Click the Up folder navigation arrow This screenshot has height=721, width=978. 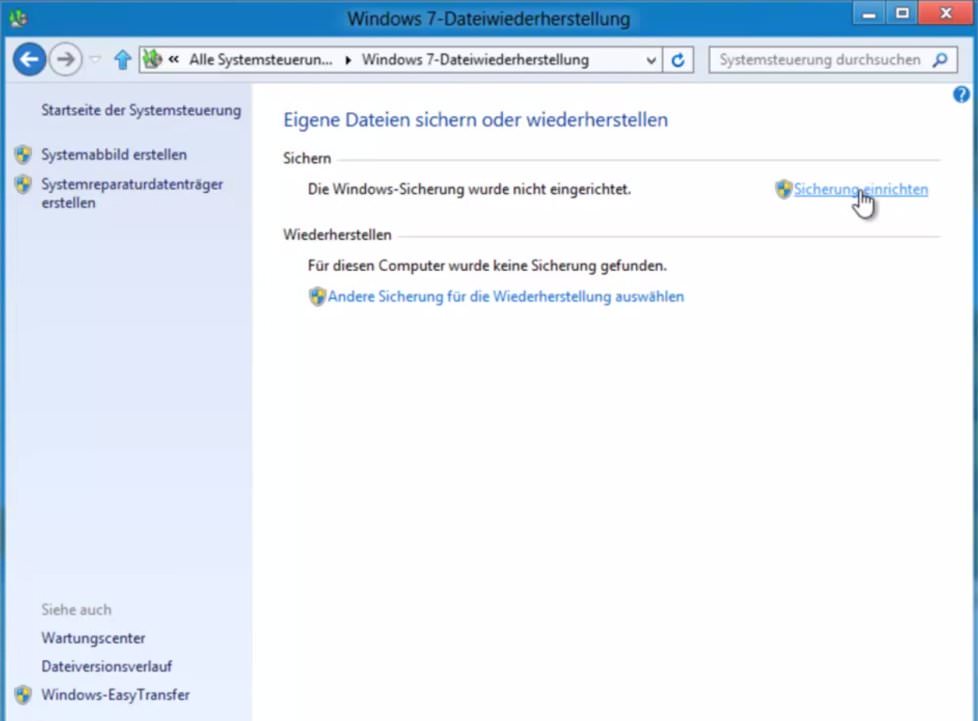point(121,59)
